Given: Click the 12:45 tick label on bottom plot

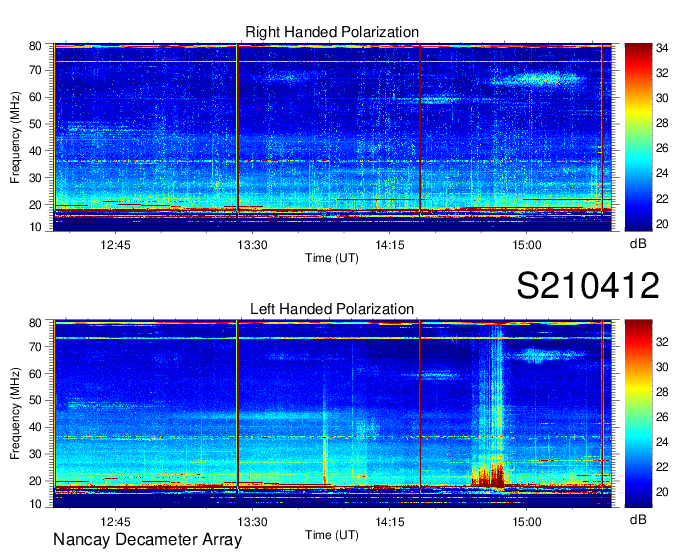Looking at the screenshot, I should pos(115,522).
